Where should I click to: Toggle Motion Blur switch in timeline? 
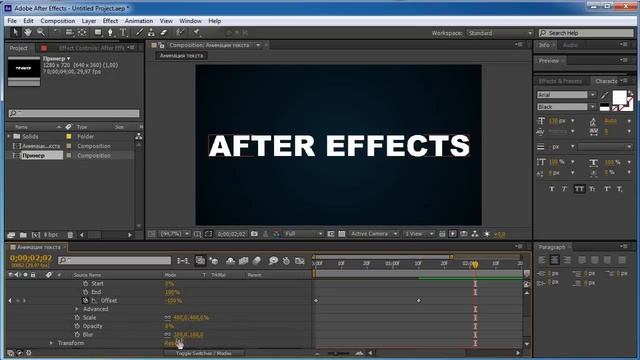point(257,260)
